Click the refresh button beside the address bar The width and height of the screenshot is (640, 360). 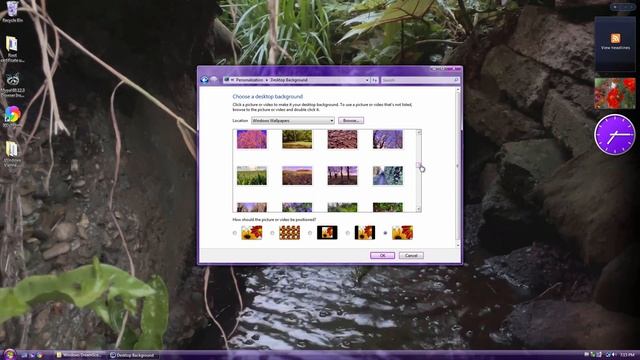374,80
